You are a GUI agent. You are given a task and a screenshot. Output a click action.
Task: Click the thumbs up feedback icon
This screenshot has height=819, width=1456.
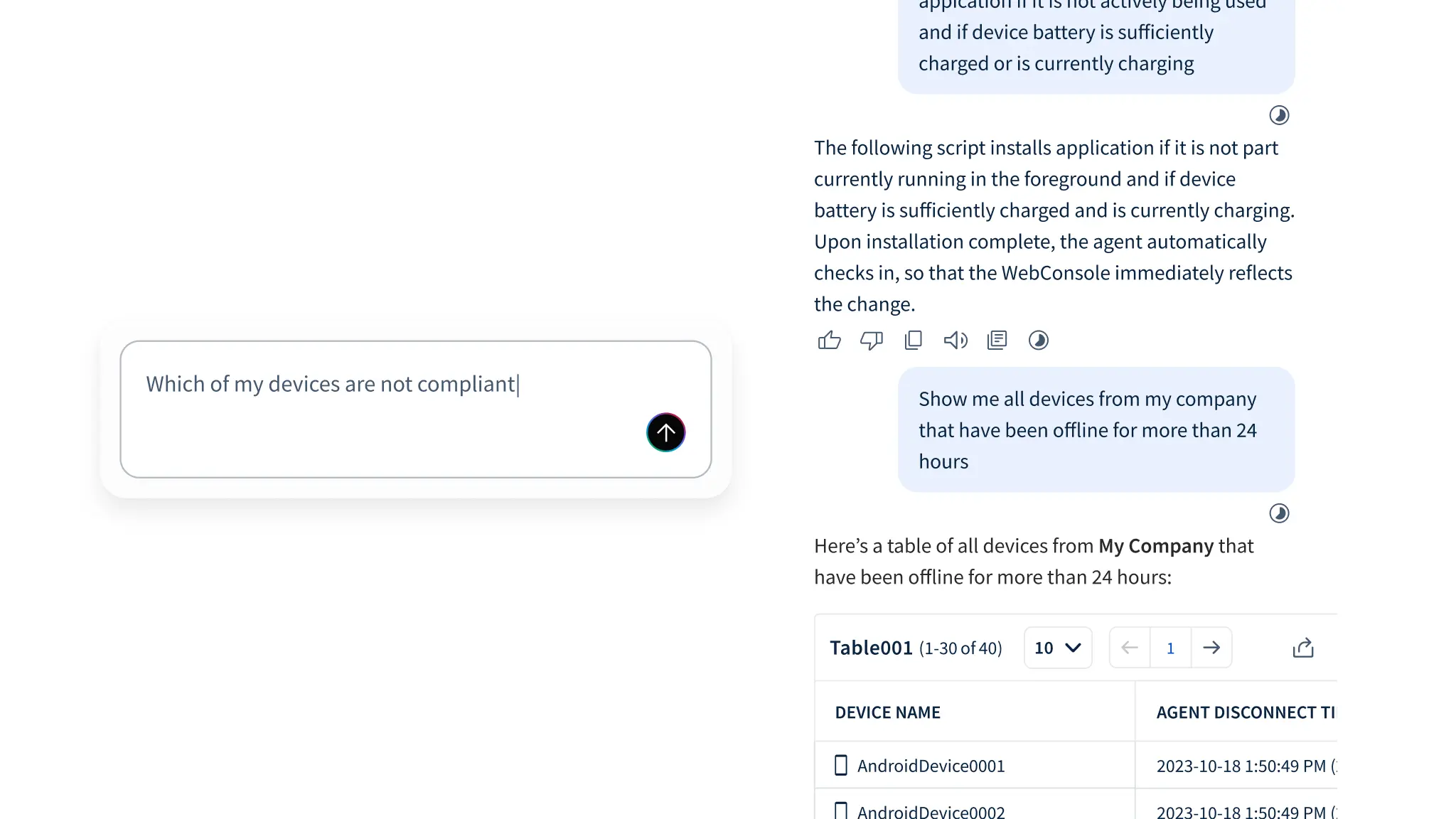[x=829, y=341]
